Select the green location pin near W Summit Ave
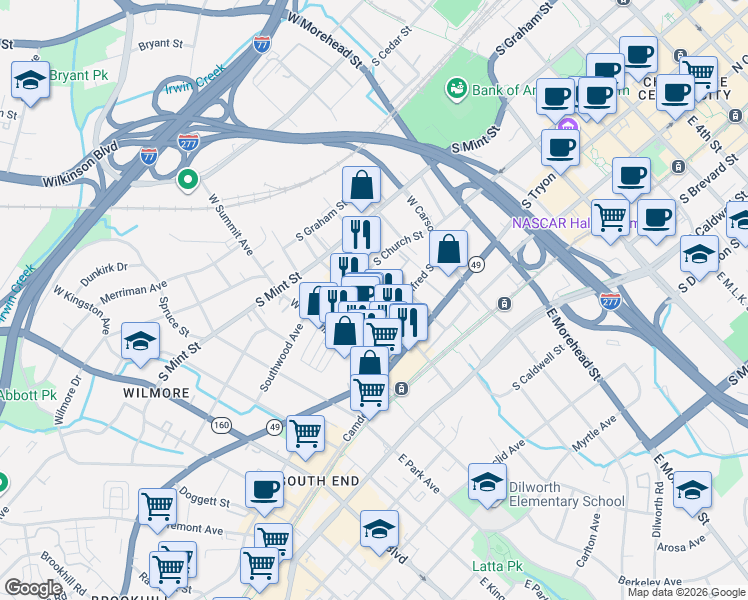 tap(188, 180)
